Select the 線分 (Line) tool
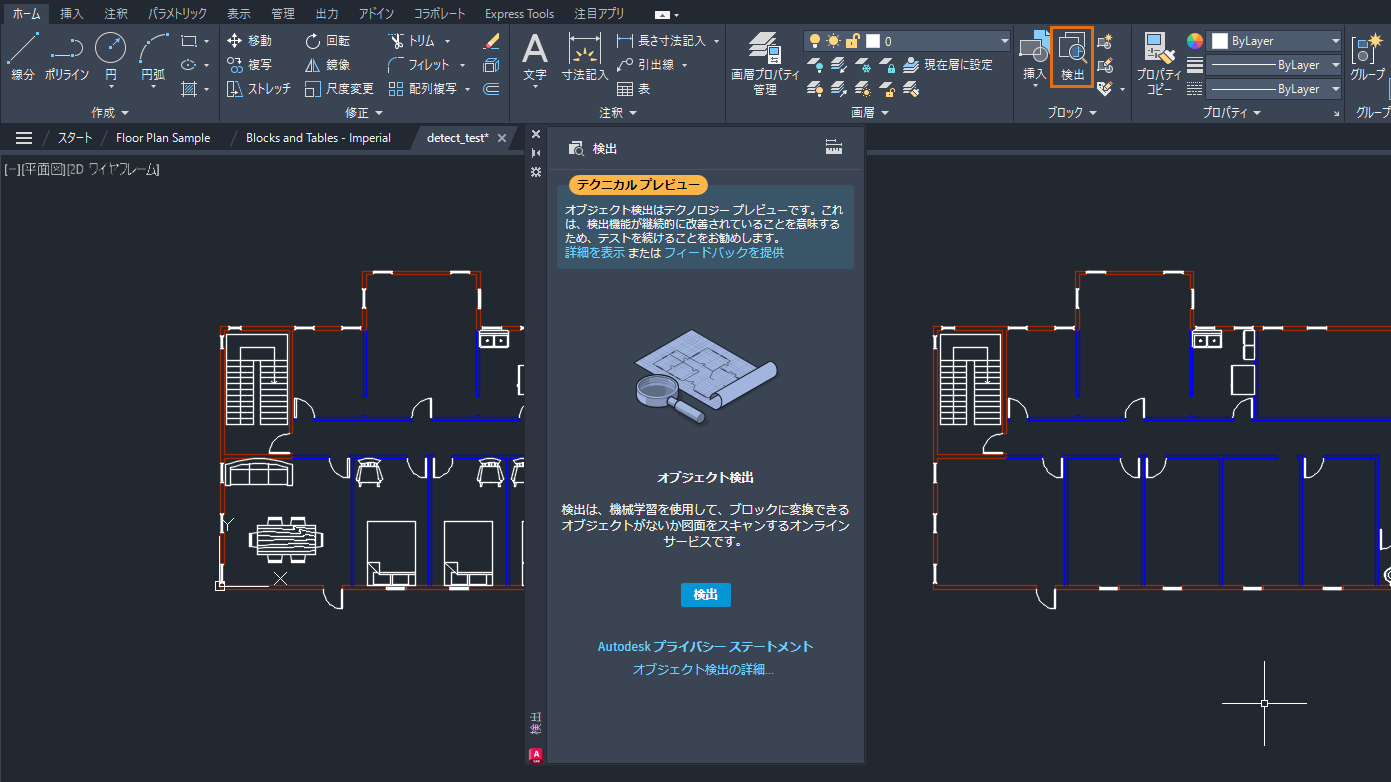Screen dimensions: 1391x782 (x=22, y=57)
